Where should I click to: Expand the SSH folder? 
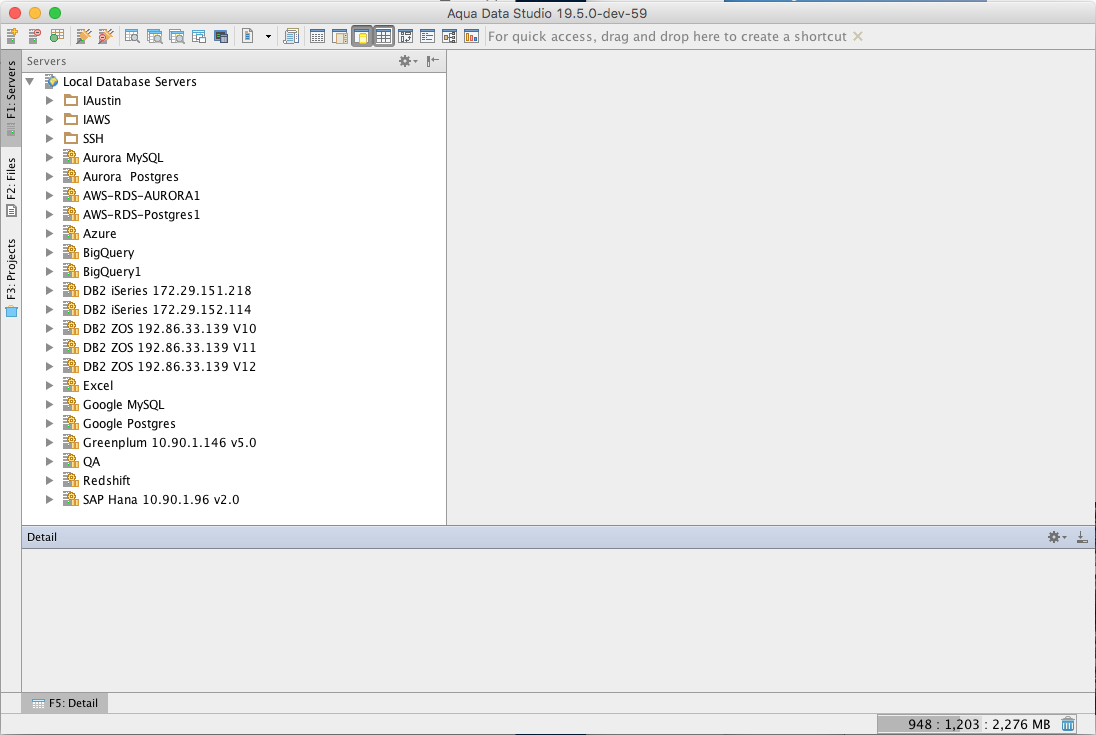[50, 138]
